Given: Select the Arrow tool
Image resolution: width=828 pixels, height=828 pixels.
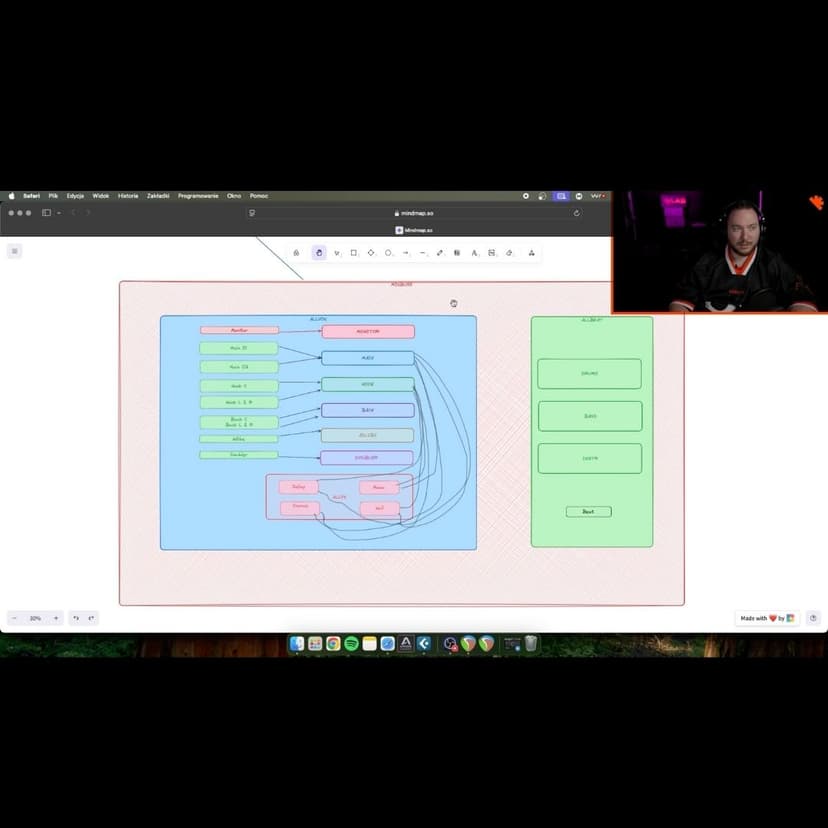Looking at the screenshot, I should (x=405, y=253).
